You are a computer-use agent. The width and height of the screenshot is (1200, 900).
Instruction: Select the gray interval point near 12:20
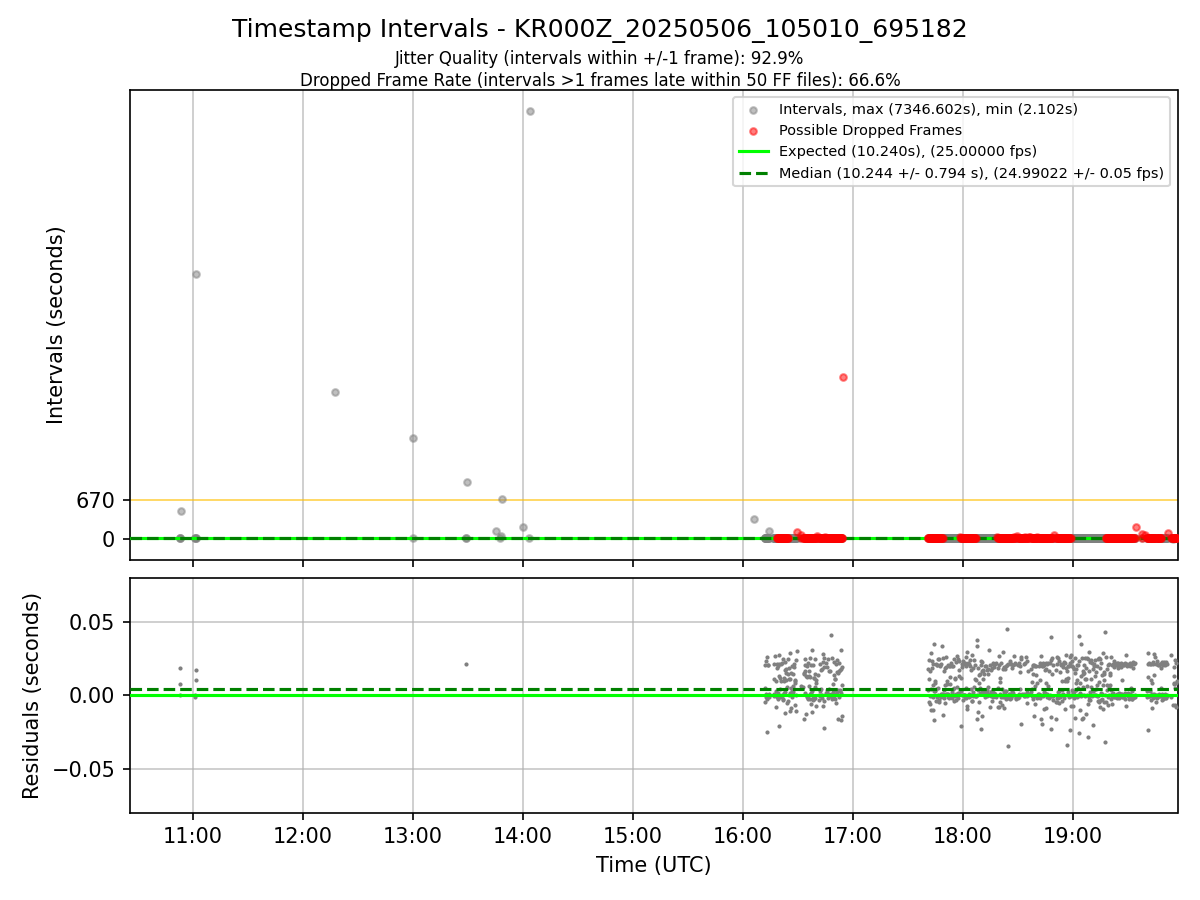pyautogui.click(x=335, y=392)
